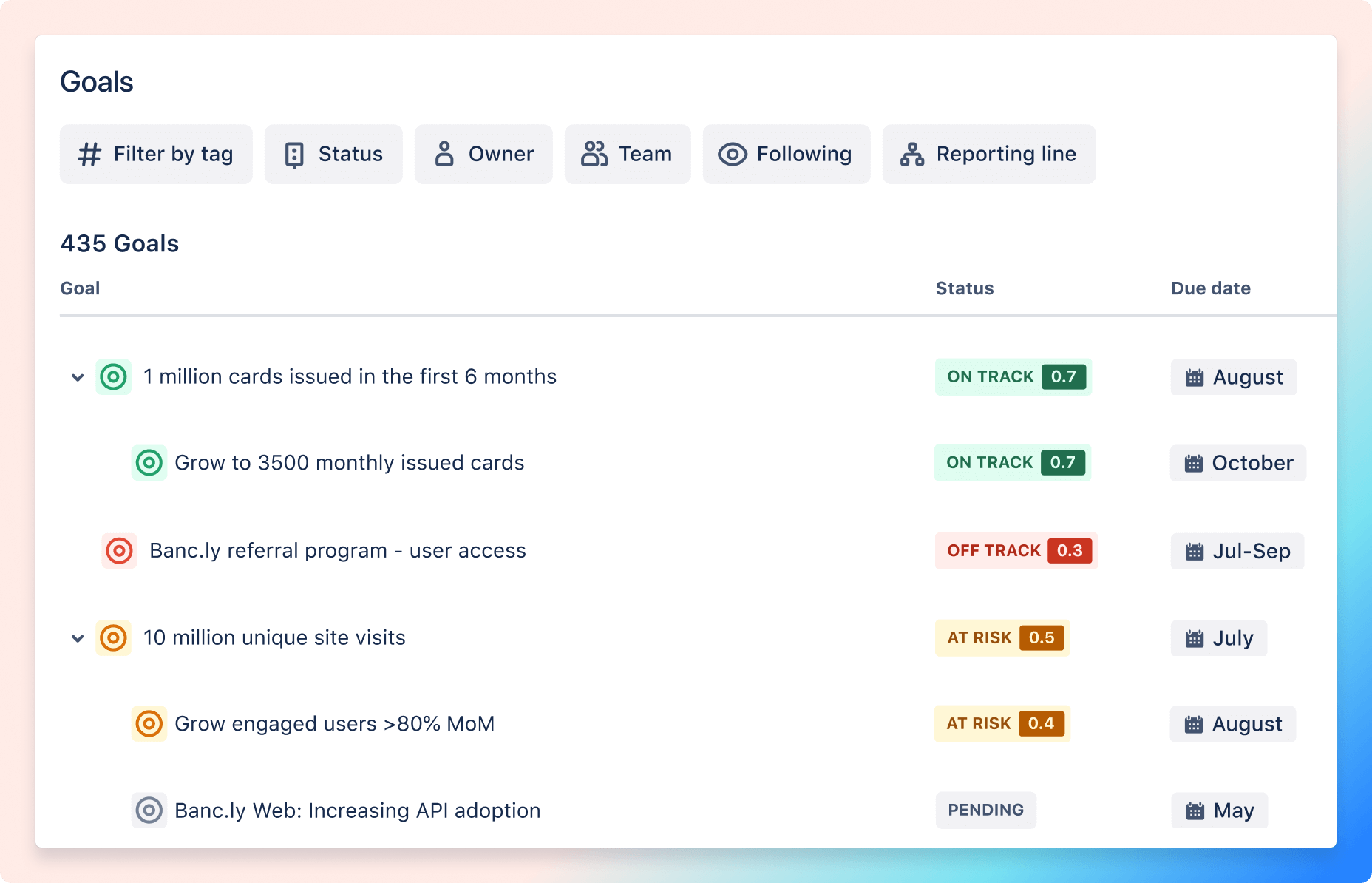The image size is (1372, 883).
Task: Collapse the '10 million unique site visits' goal
Action: point(76,637)
